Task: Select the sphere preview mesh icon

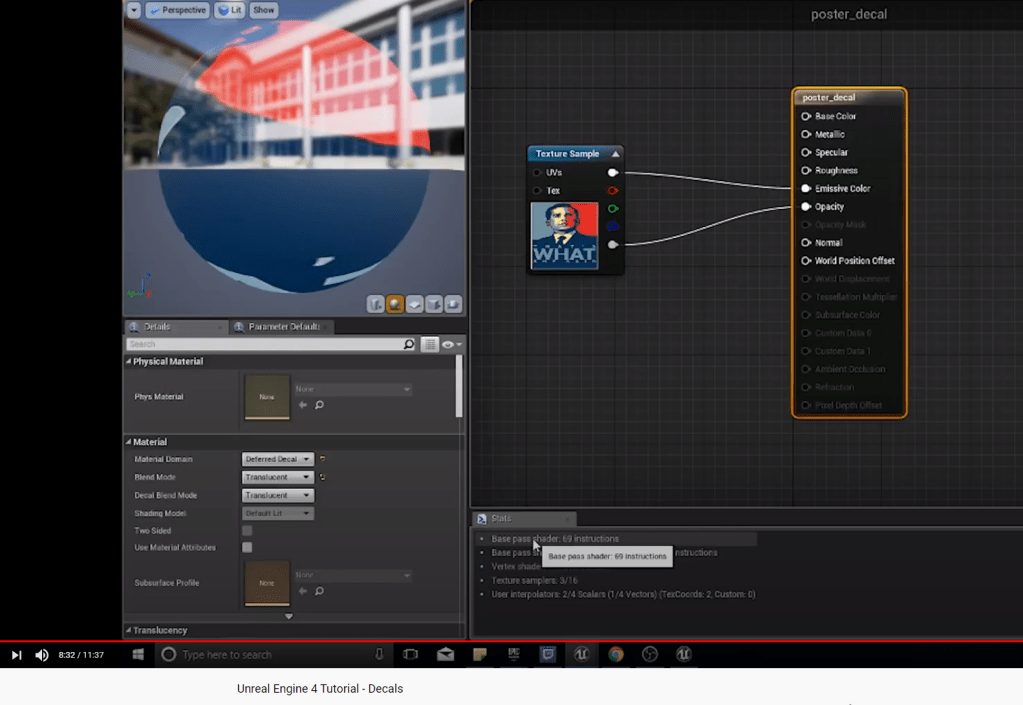Action: coord(395,304)
